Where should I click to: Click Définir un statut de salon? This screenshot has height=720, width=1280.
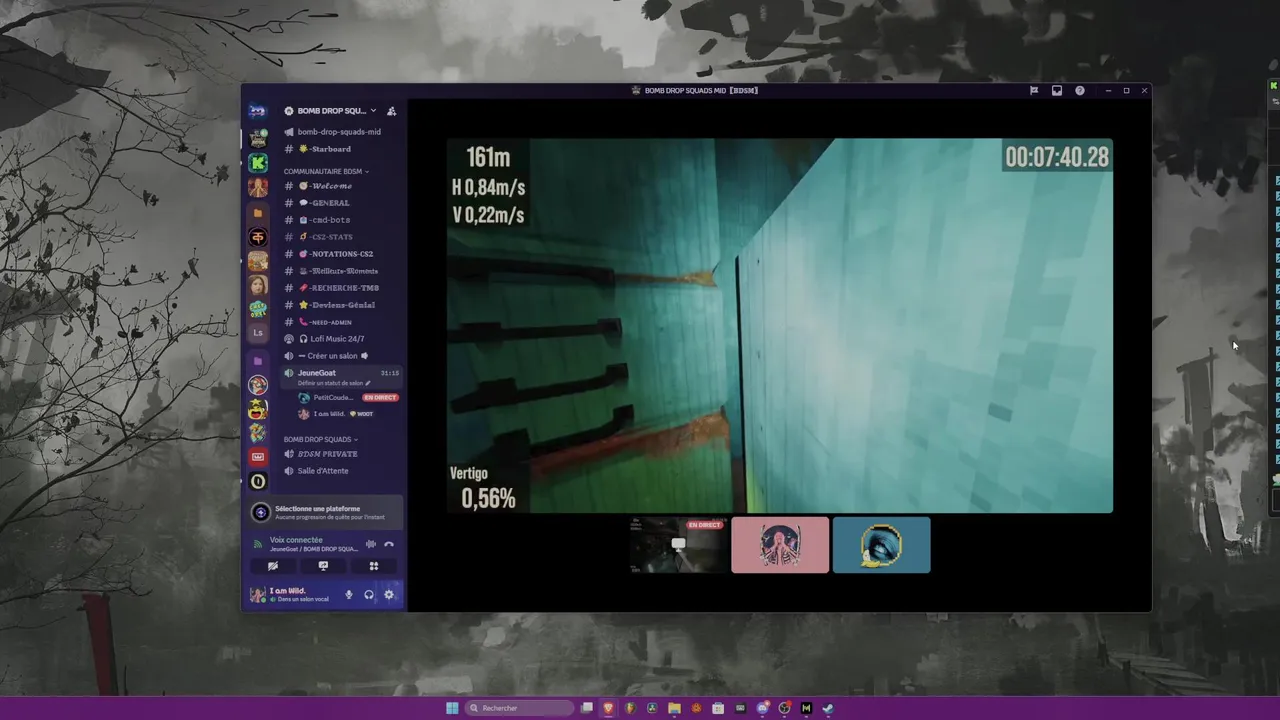click(x=334, y=383)
